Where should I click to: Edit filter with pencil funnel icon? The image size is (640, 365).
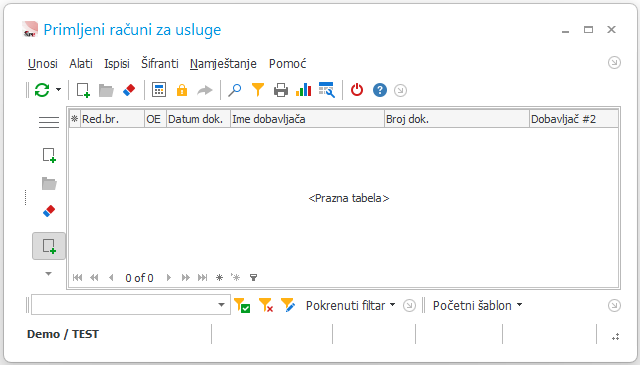288,305
